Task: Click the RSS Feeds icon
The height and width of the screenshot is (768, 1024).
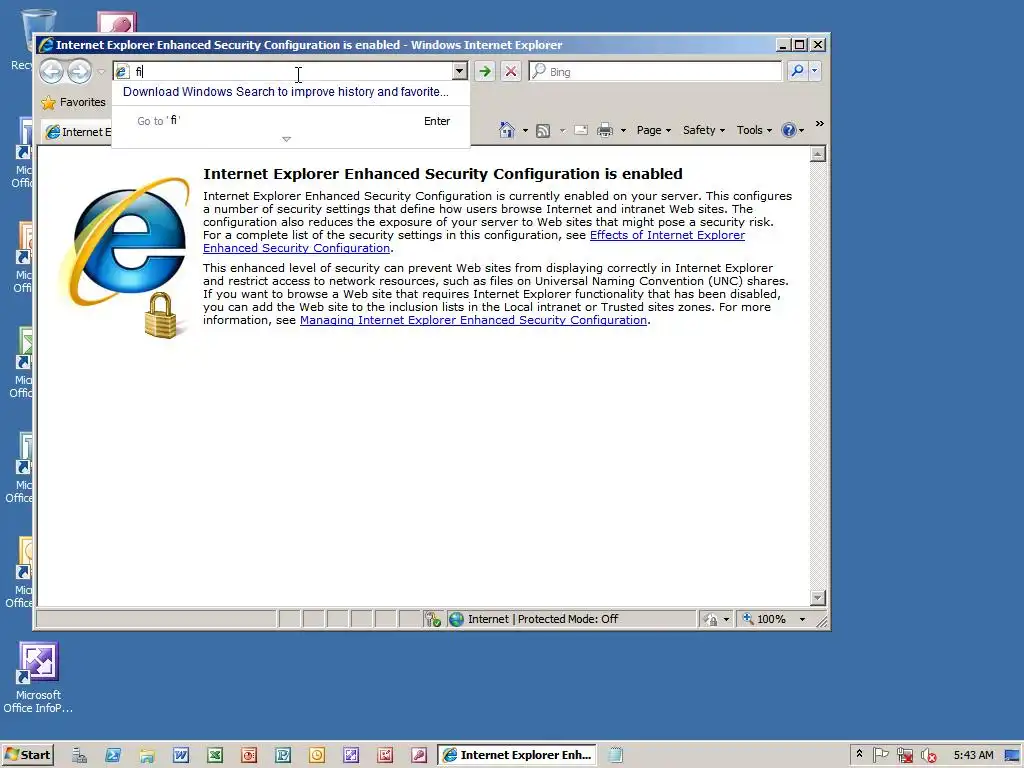Action: click(x=543, y=131)
